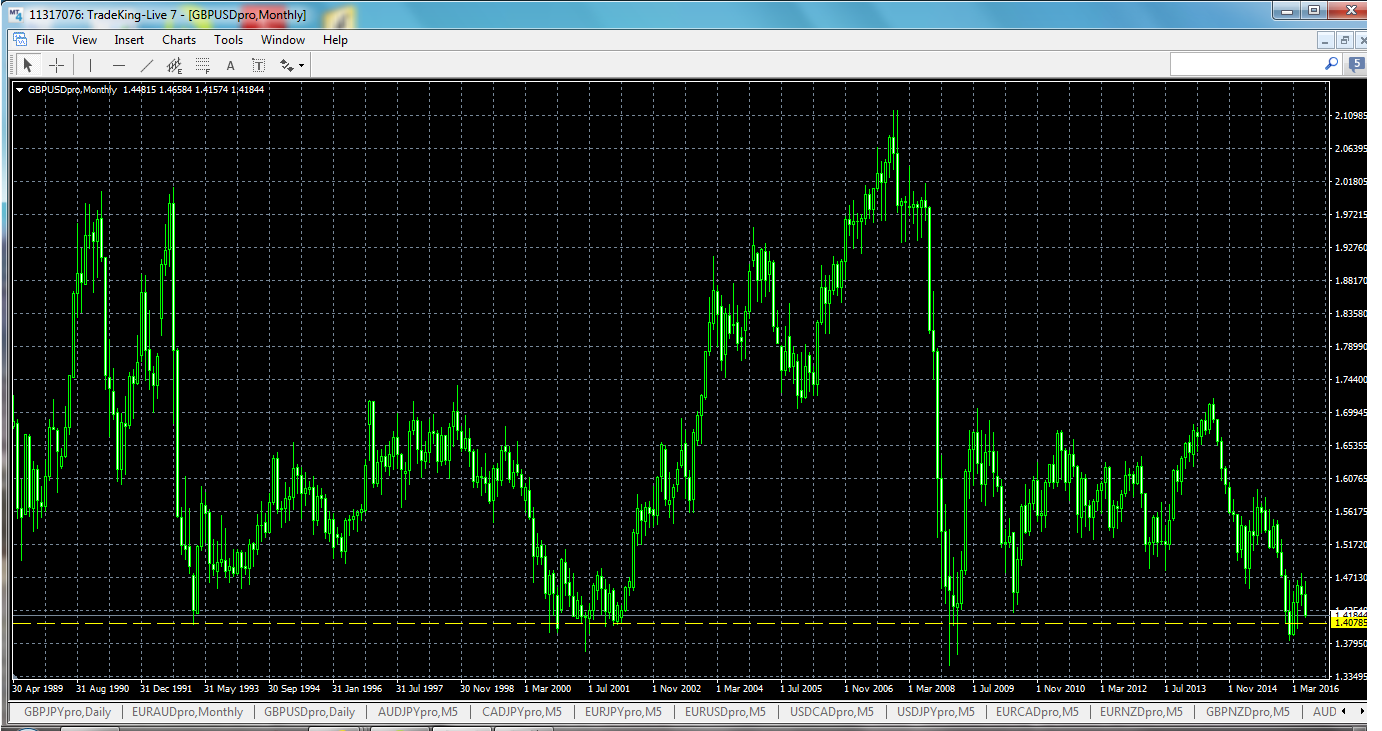The image size is (1382, 731).
Task: Start a symbol search with the magnifier
Action: pos(1331,63)
